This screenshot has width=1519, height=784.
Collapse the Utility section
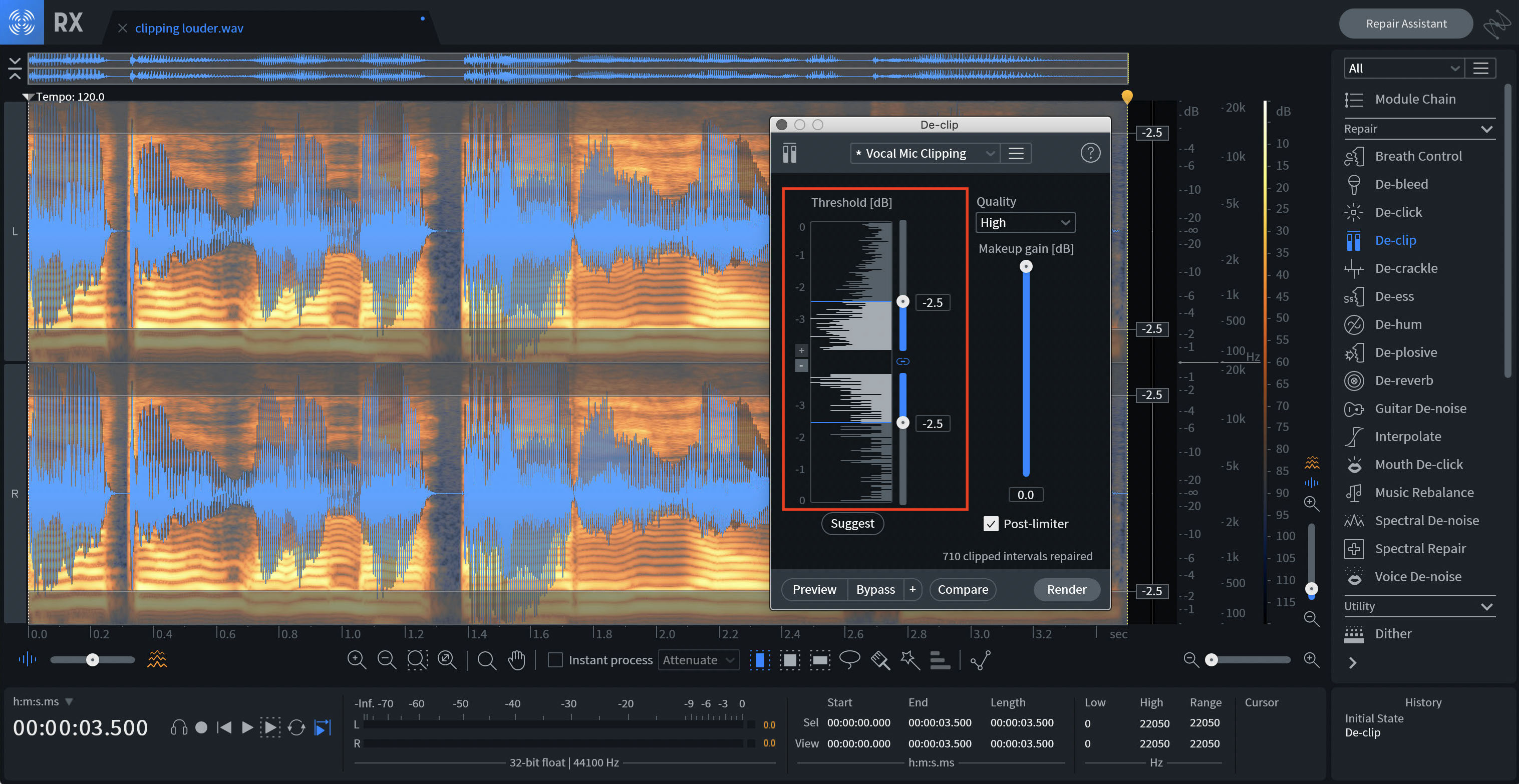click(x=1486, y=607)
